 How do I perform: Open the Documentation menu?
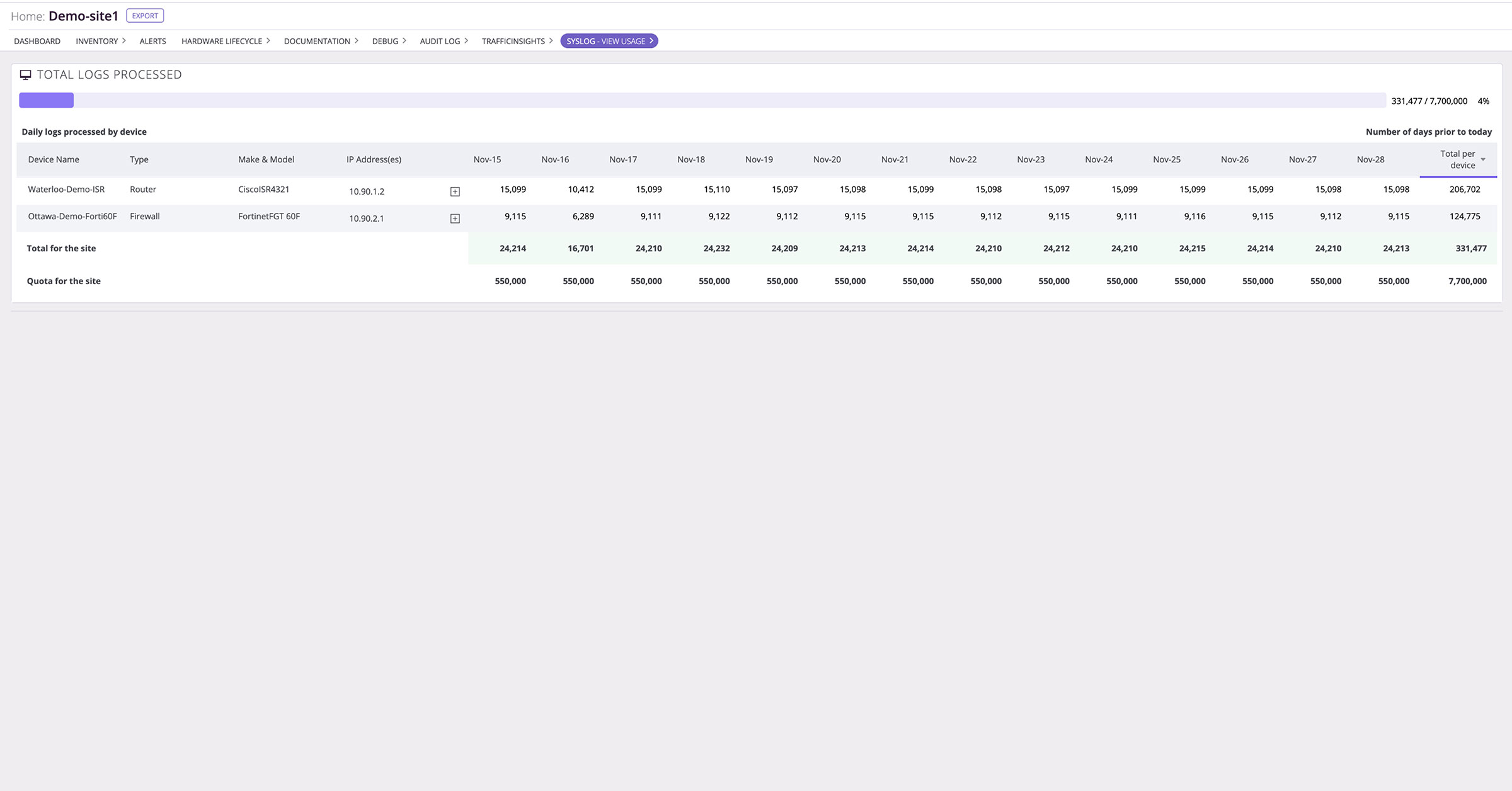pos(321,41)
